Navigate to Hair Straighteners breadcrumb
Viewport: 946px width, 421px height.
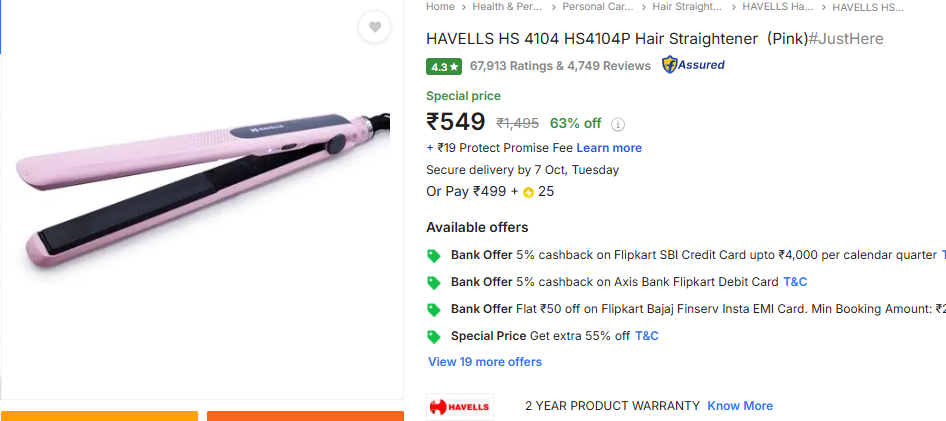click(x=687, y=7)
